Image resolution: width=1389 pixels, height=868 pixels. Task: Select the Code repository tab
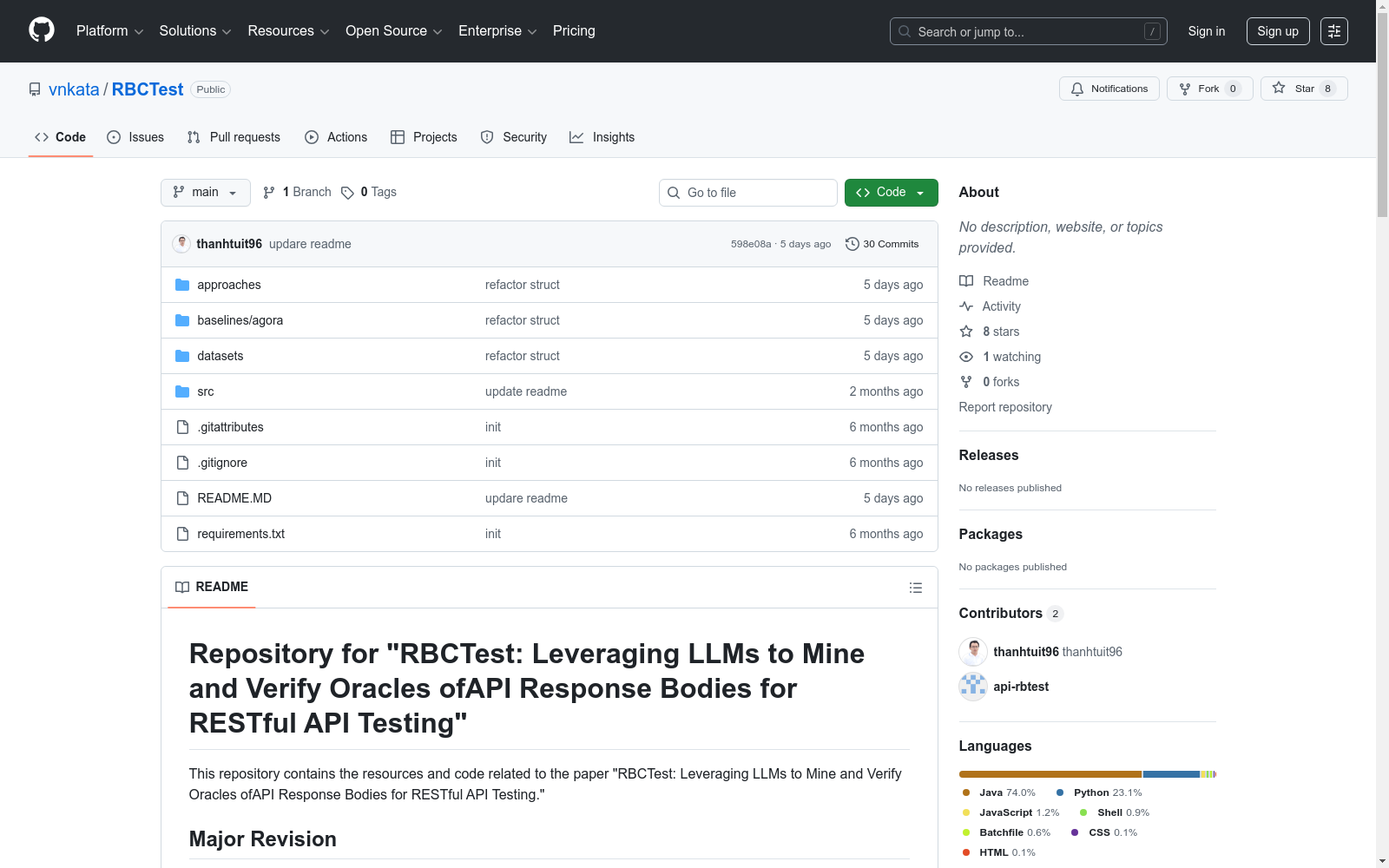tap(61, 137)
